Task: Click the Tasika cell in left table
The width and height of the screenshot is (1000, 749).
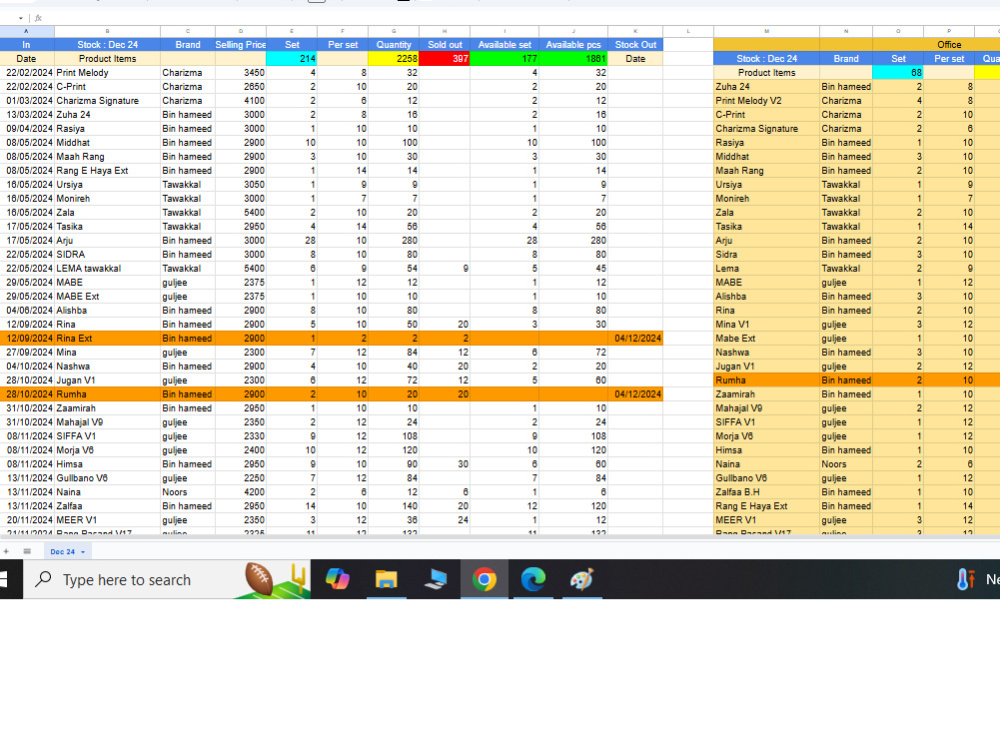Action: coord(107,226)
